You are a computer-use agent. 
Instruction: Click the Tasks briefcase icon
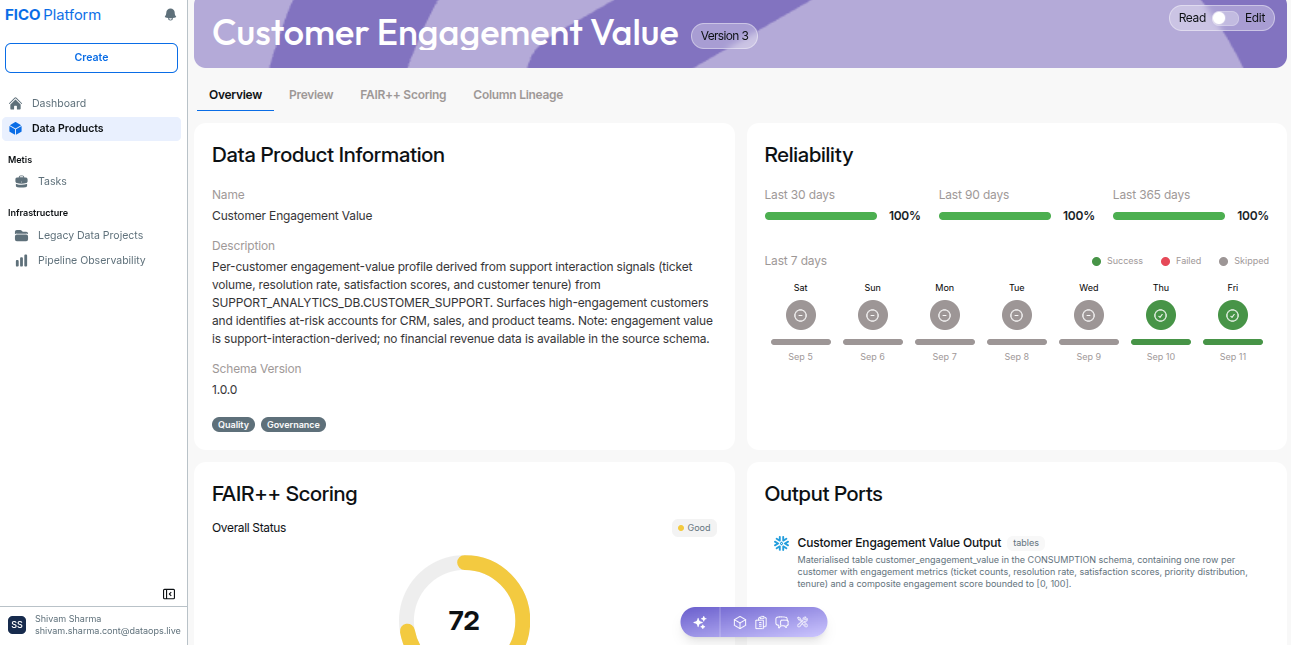(x=21, y=181)
